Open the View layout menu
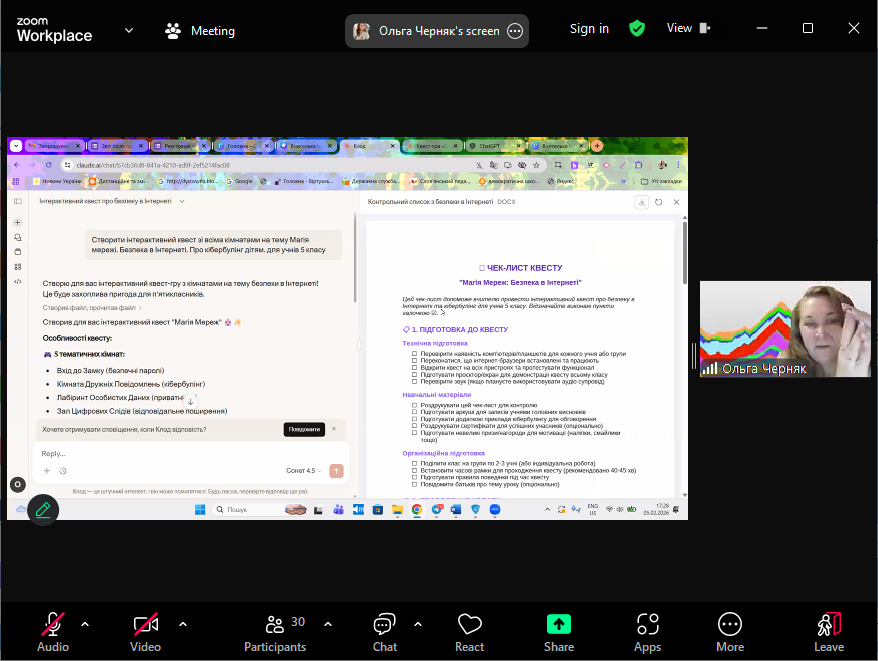The image size is (878, 661). click(689, 29)
